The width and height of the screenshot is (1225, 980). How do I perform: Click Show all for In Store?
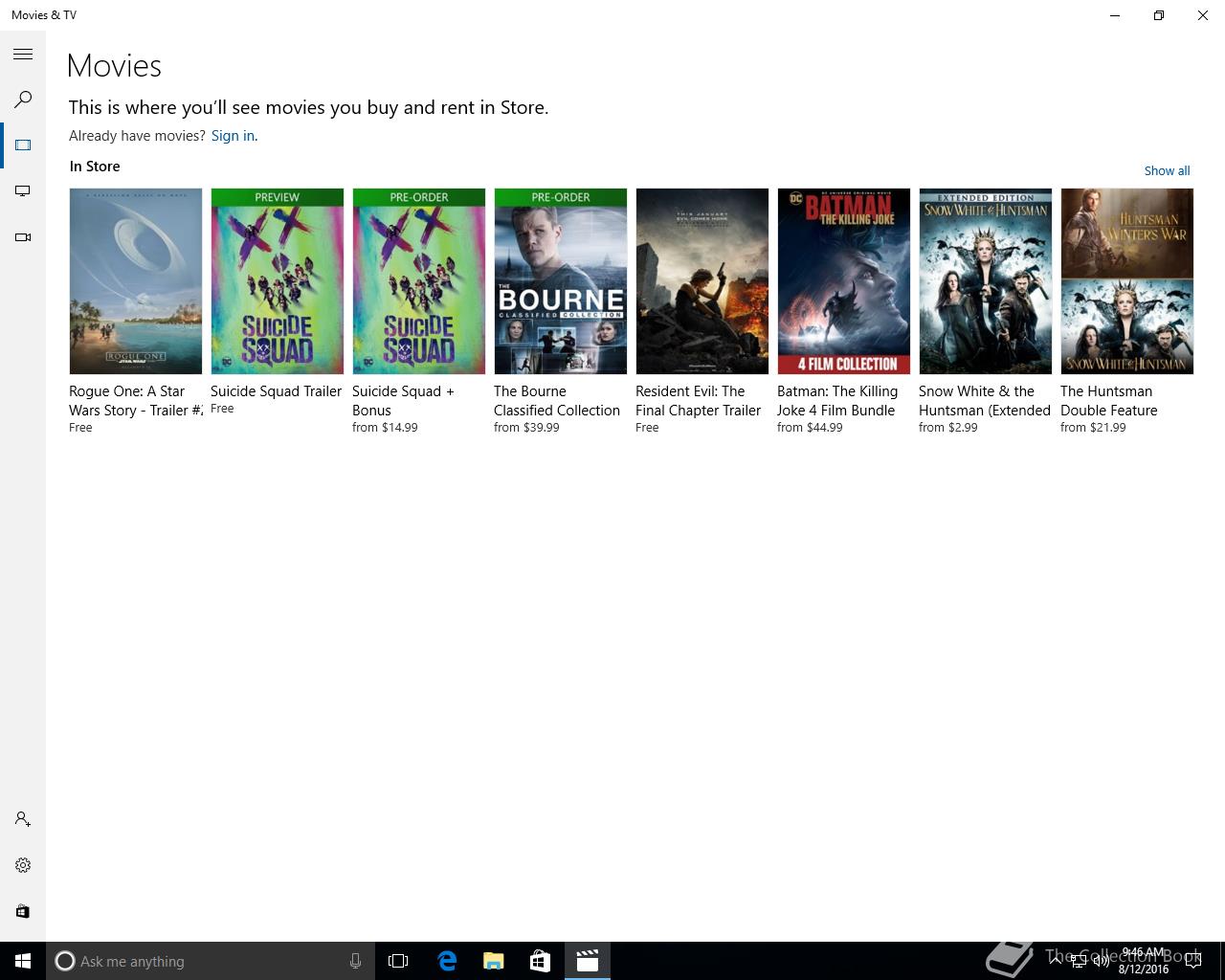(1167, 170)
